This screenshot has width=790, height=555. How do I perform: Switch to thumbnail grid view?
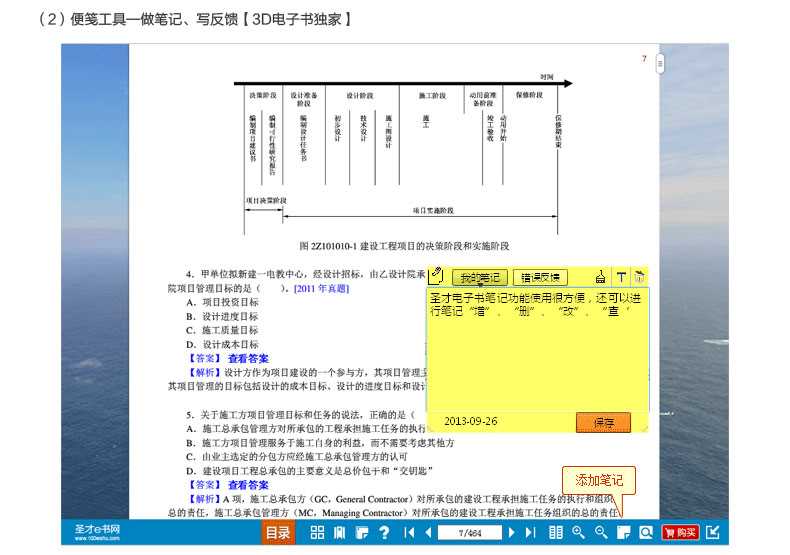click(317, 533)
